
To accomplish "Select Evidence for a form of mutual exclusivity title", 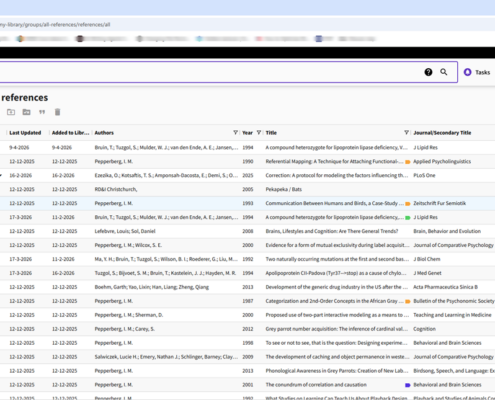I will 337,245.
